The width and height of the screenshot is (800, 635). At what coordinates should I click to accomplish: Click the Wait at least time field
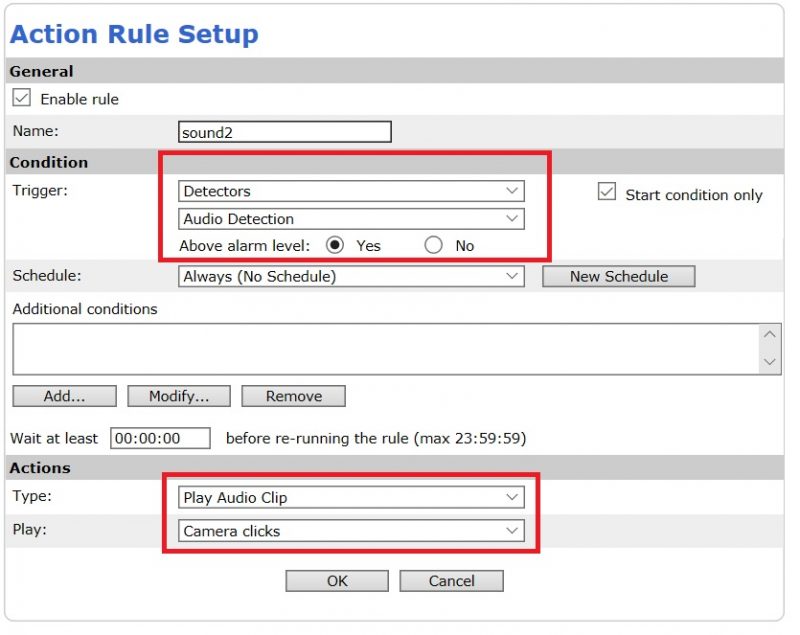(160, 438)
